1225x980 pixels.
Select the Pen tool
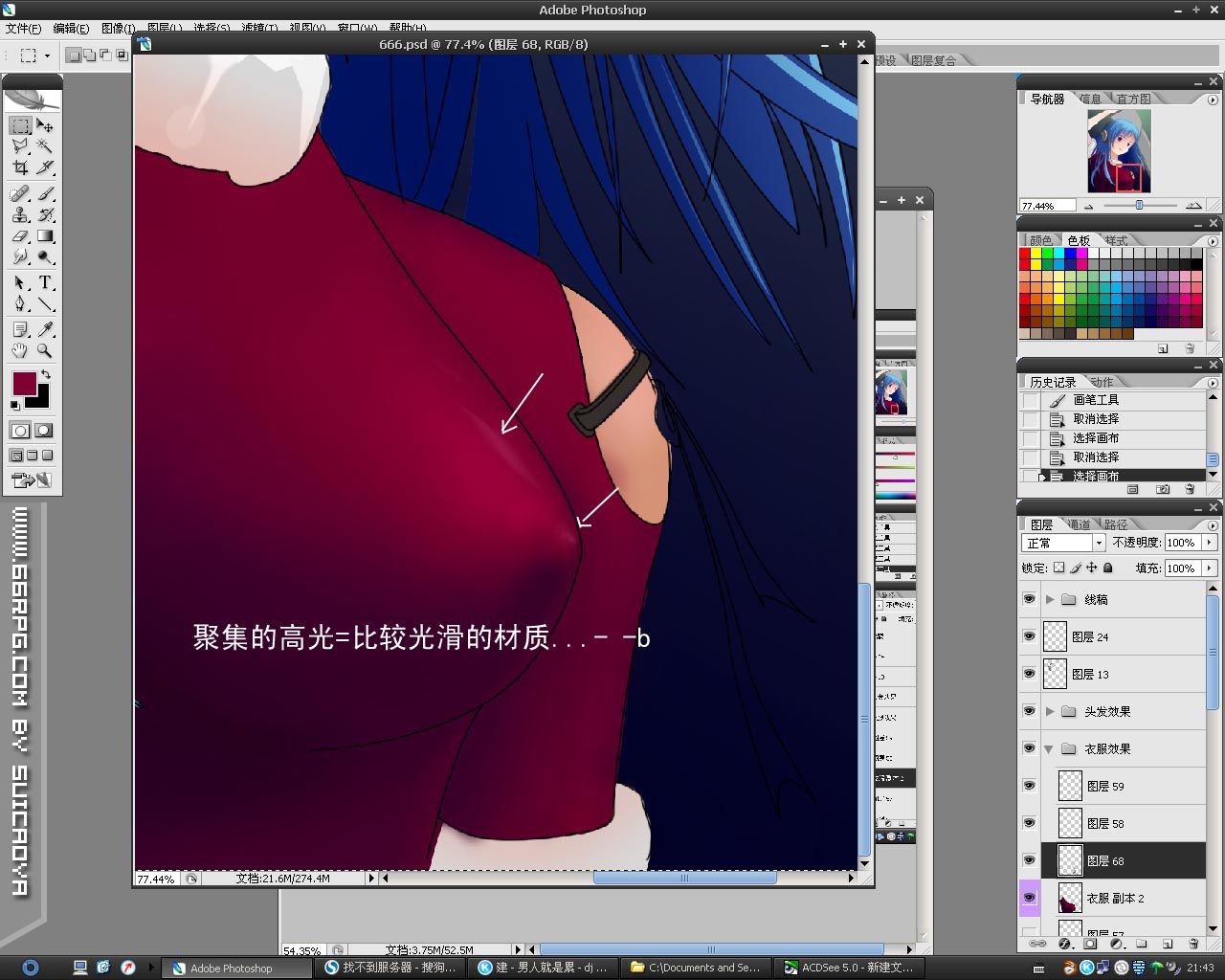[20, 303]
